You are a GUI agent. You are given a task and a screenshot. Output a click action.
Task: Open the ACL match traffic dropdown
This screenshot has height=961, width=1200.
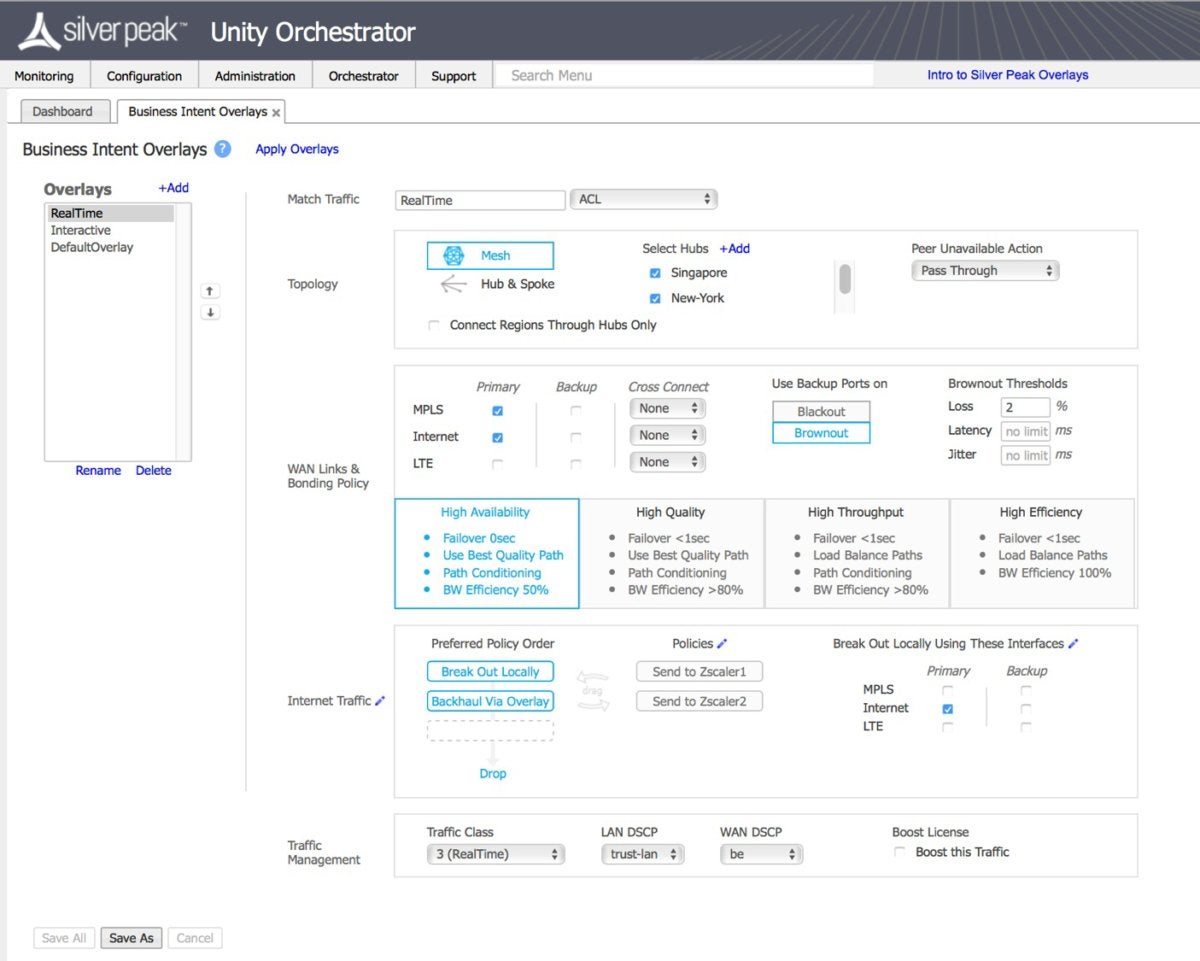click(644, 199)
